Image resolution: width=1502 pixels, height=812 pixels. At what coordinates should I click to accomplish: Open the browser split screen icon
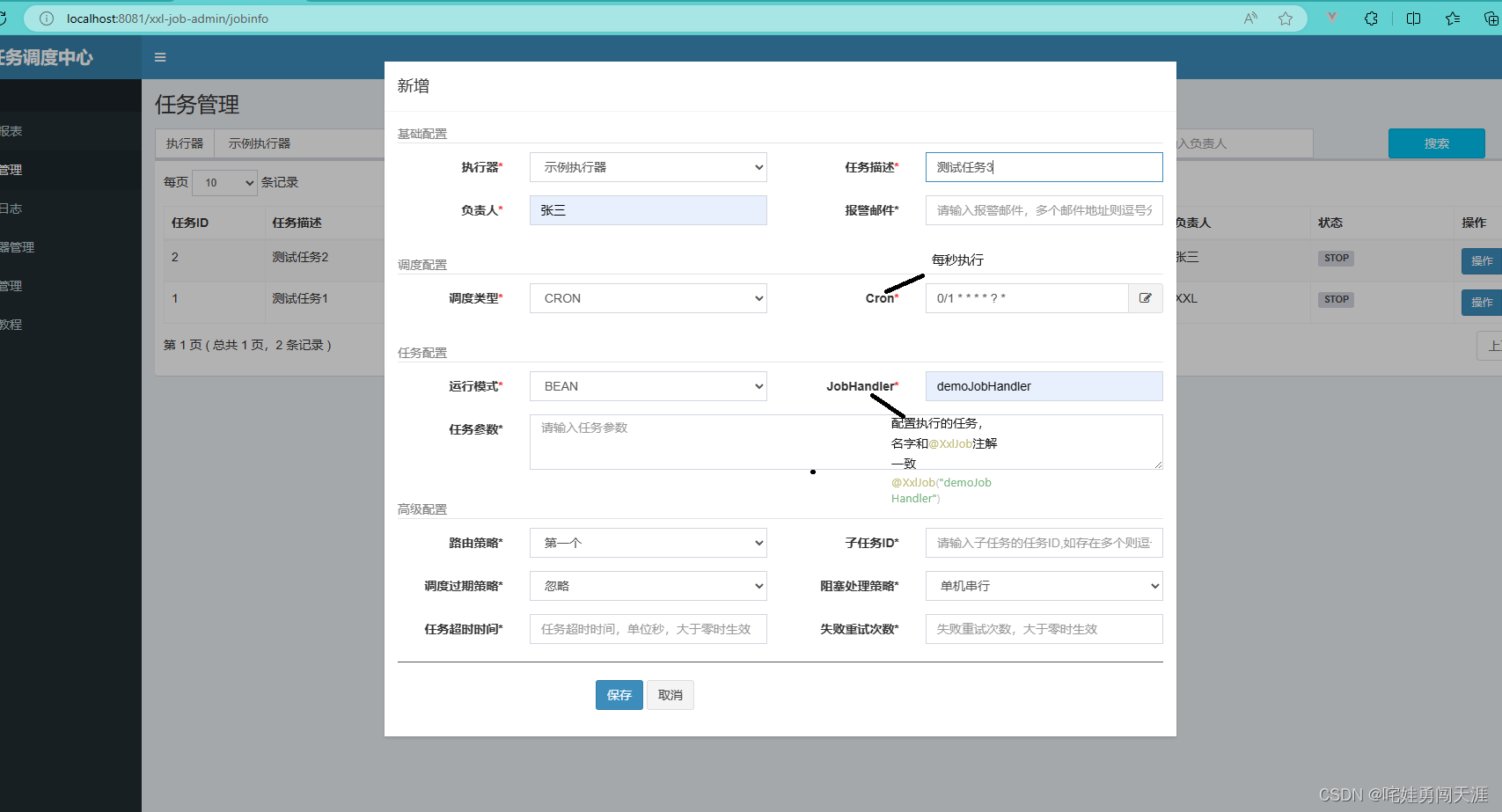(x=1413, y=18)
